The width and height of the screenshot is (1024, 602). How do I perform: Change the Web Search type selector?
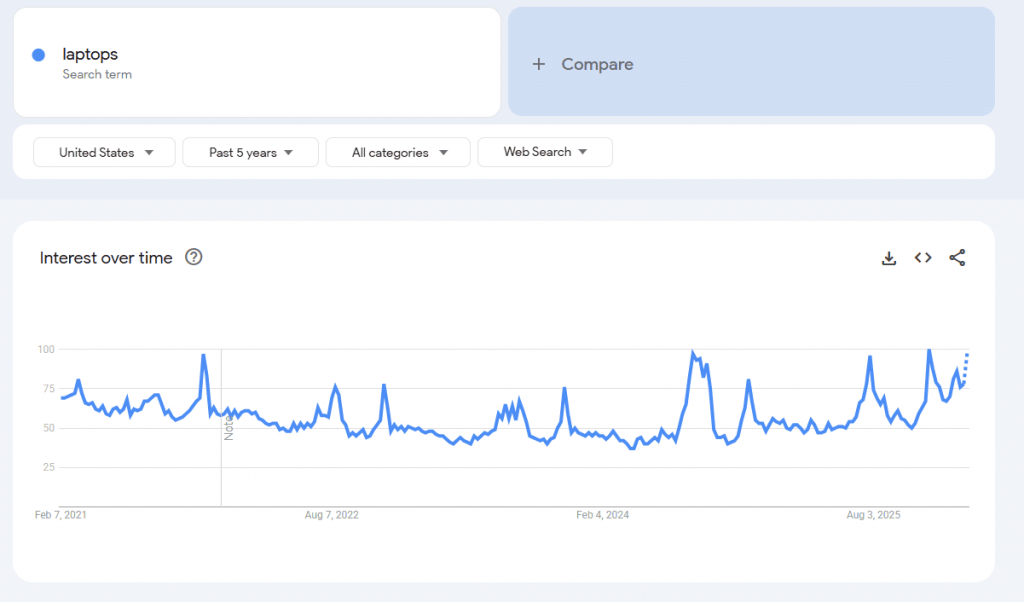544,152
